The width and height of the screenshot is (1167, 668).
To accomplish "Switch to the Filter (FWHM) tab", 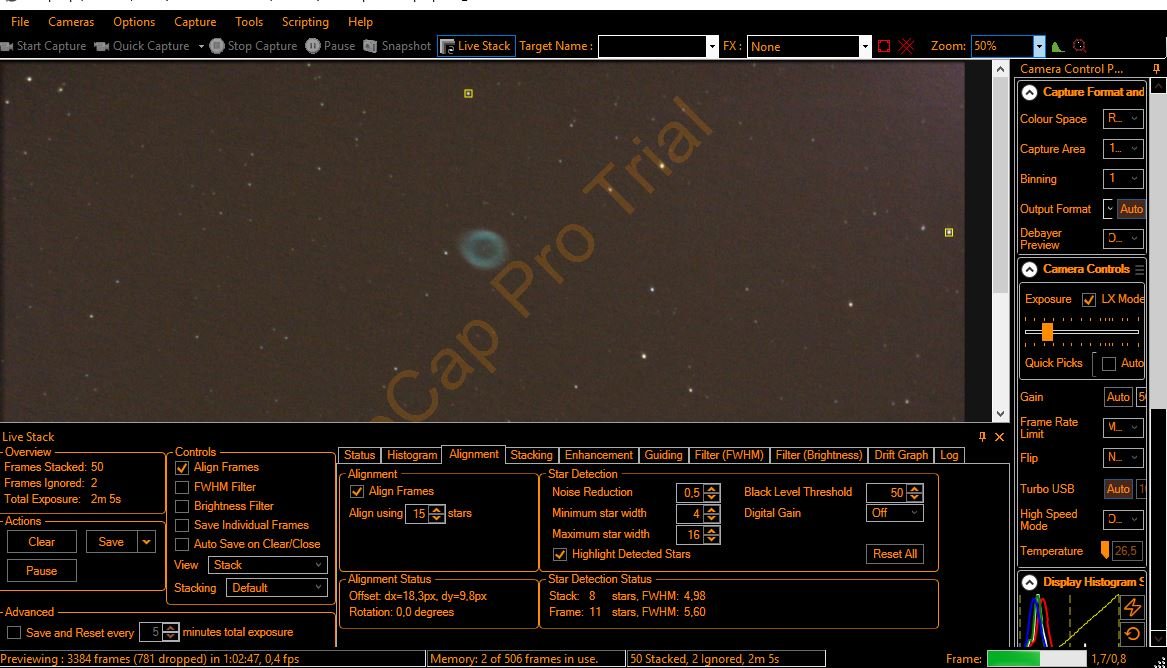I will coord(729,455).
